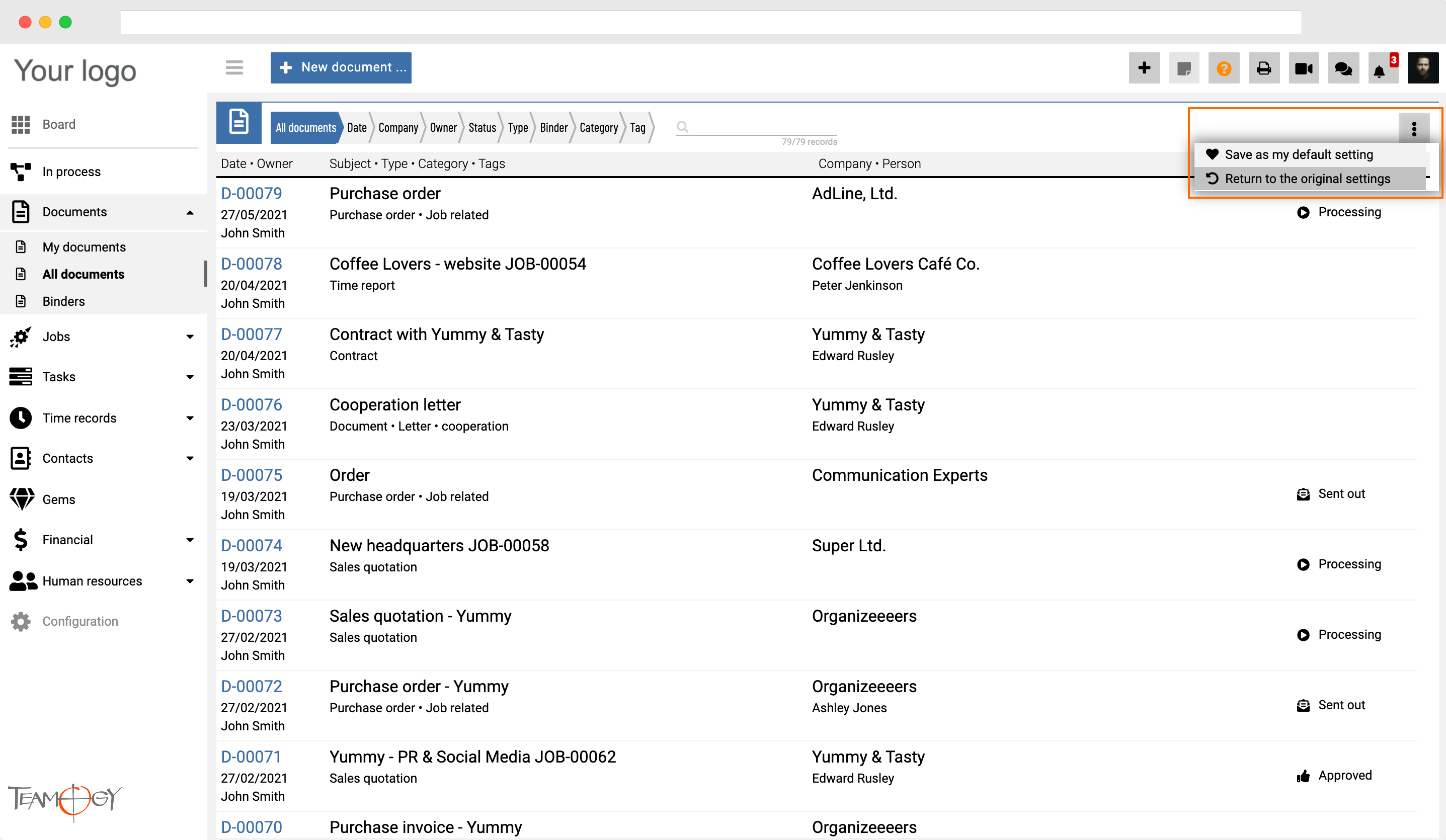
Task: Click the search magnifier icon
Action: pyautogui.click(x=682, y=127)
